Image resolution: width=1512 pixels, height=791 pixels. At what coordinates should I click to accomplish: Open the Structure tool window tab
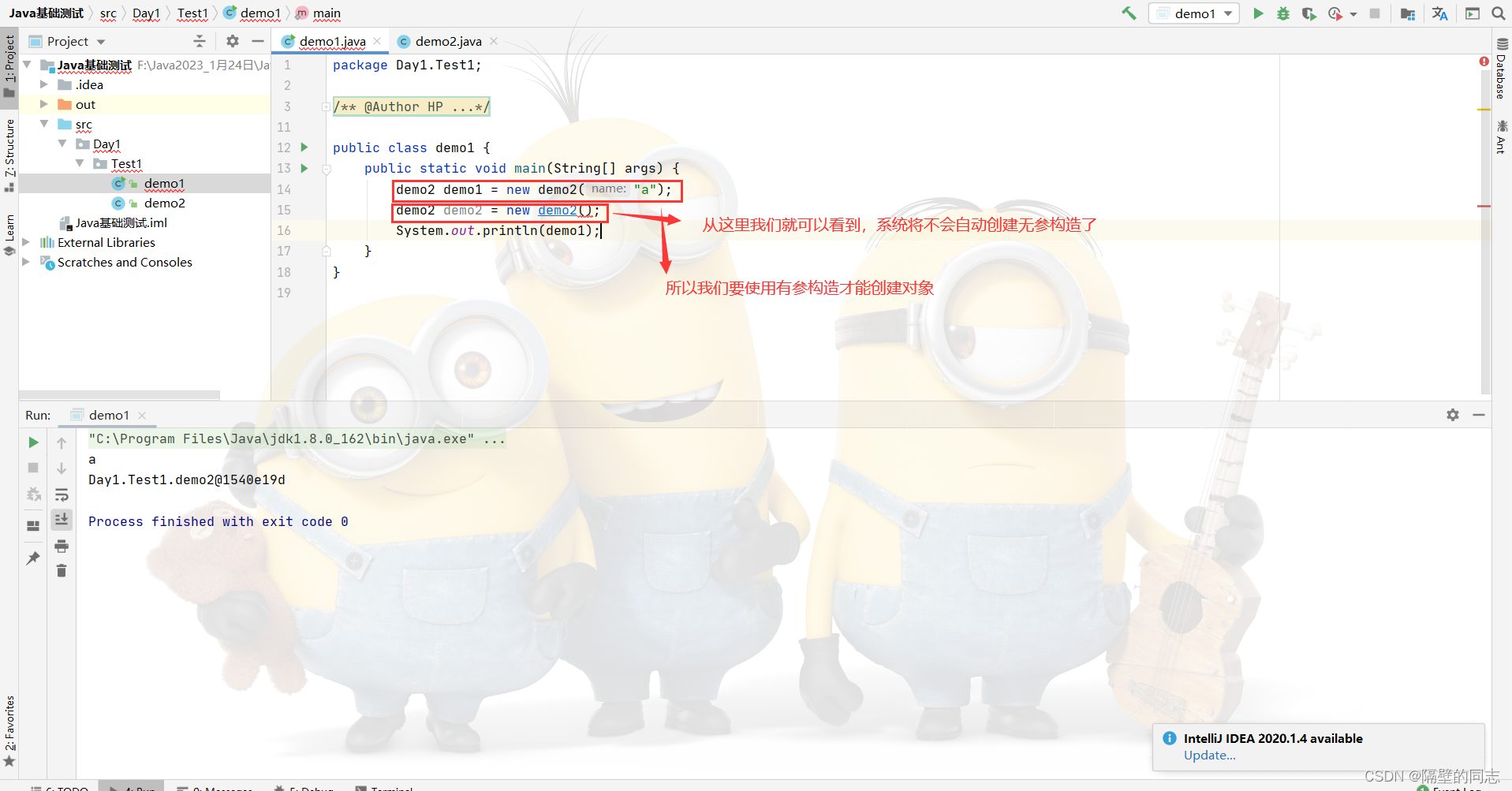click(x=9, y=155)
